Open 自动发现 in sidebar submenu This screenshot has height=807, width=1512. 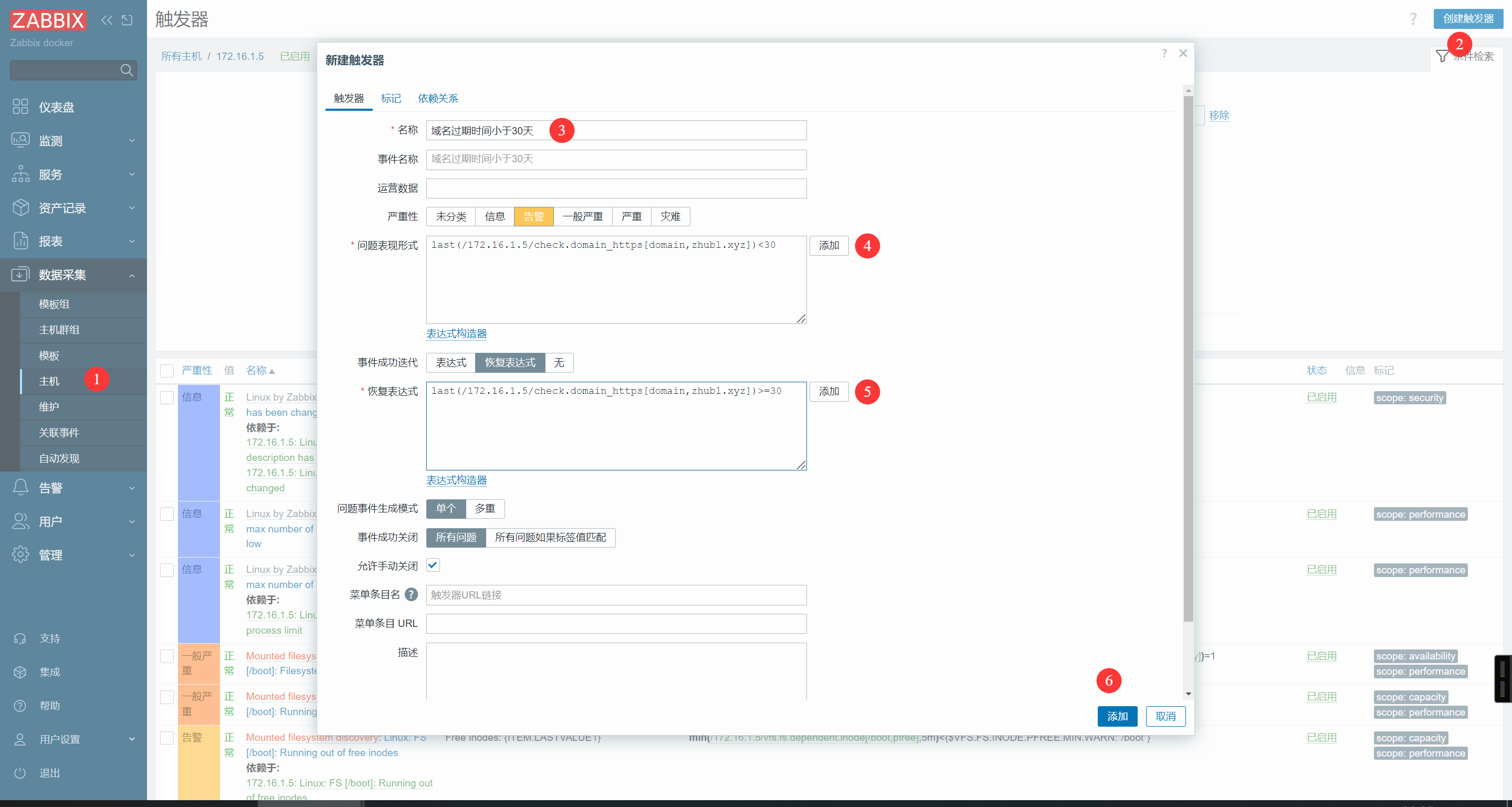83,458
